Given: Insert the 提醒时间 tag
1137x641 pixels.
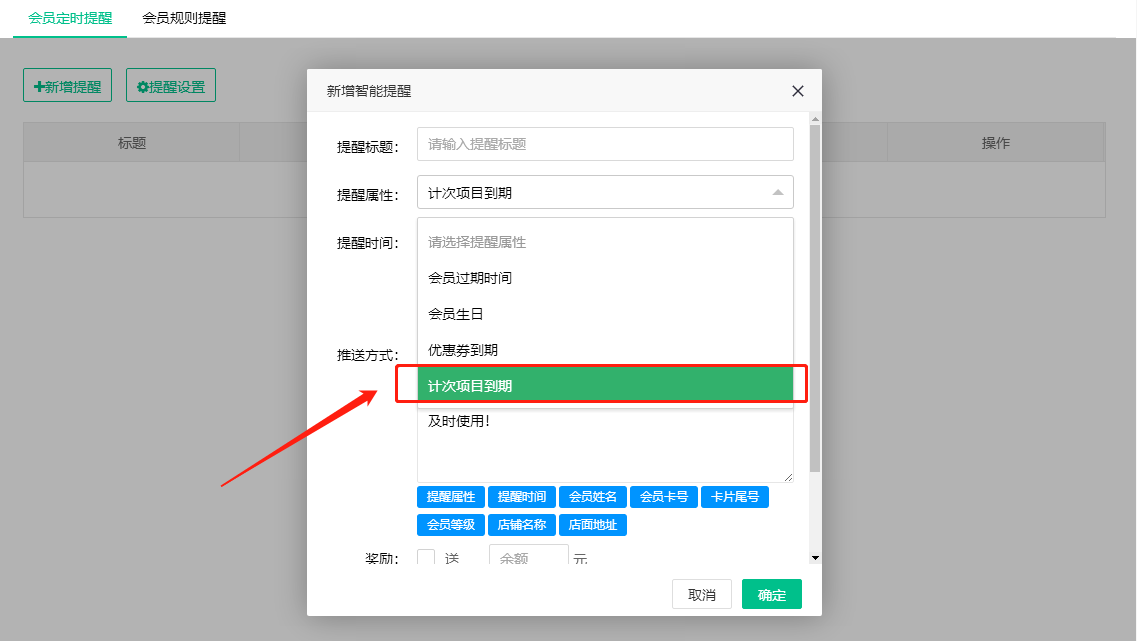Looking at the screenshot, I should click(522, 497).
